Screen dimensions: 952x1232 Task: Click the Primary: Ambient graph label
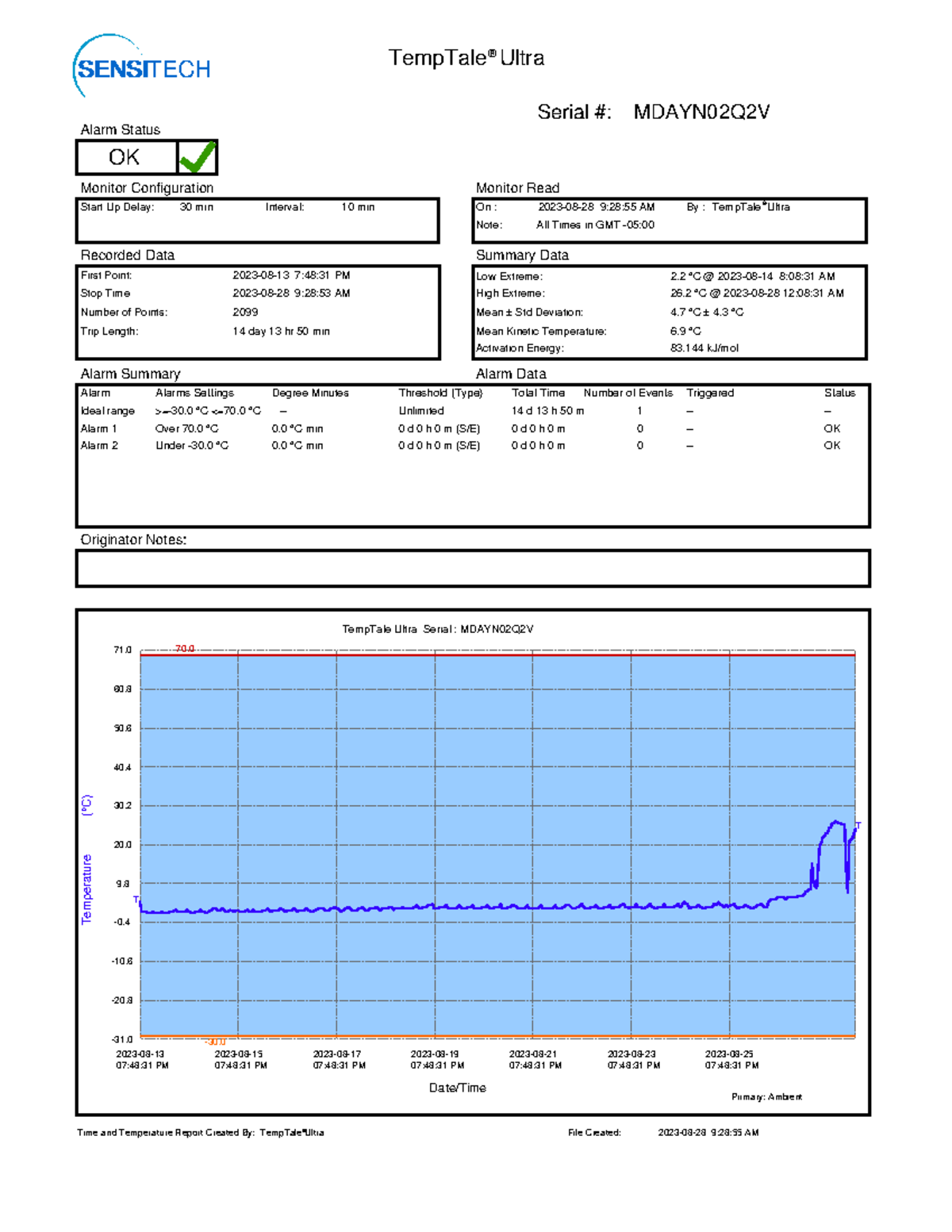[x=766, y=1096]
